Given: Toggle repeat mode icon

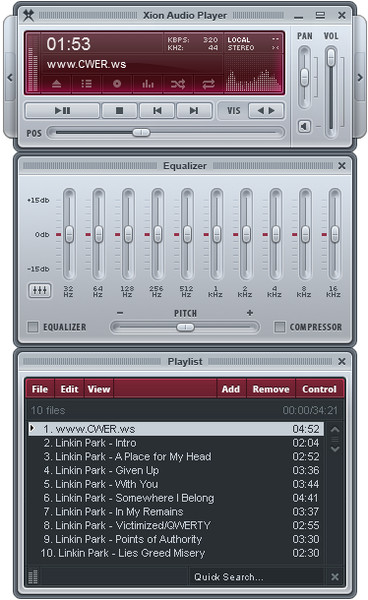Looking at the screenshot, I should [x=208, y=84].
